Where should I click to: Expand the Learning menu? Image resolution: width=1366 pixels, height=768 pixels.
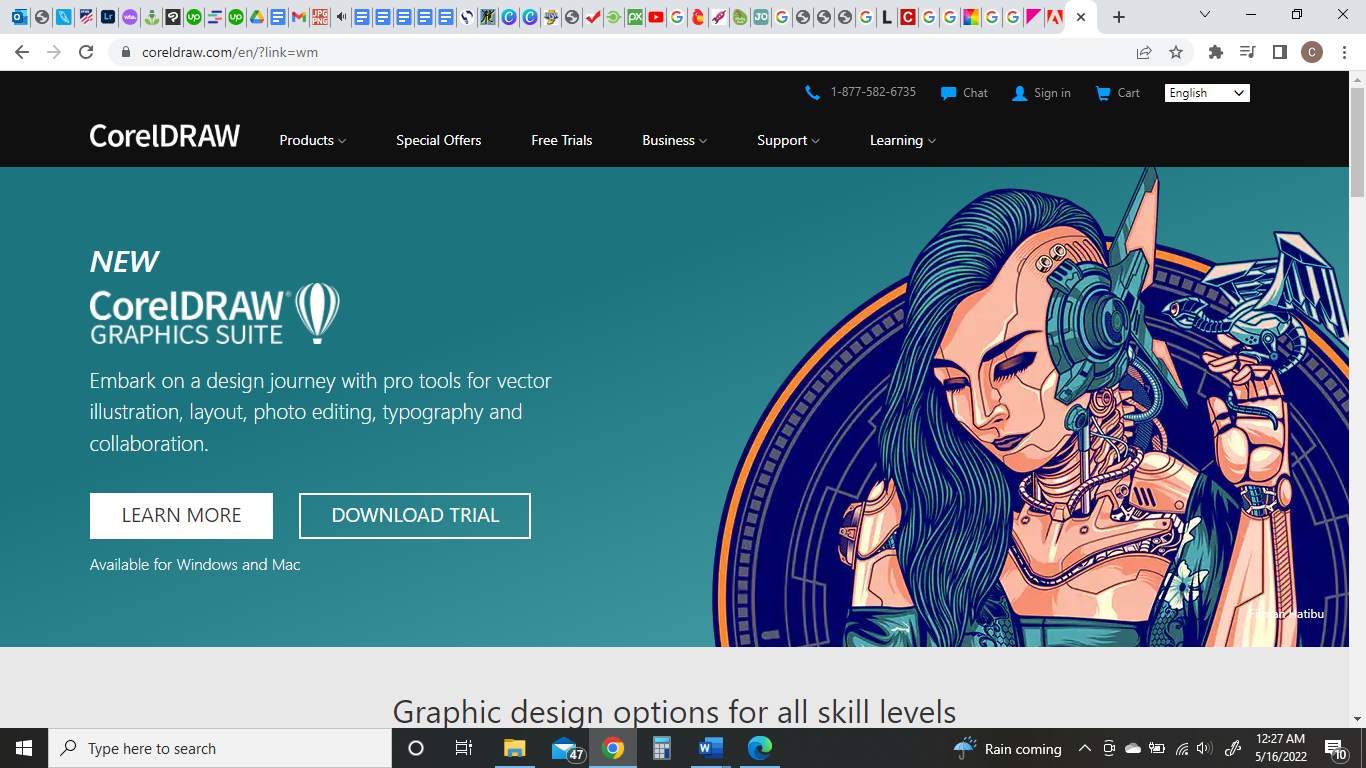click(x=903, y=140)
